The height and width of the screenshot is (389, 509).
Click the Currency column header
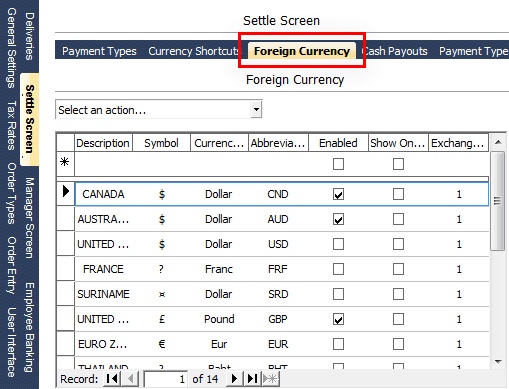coord(219,143)
